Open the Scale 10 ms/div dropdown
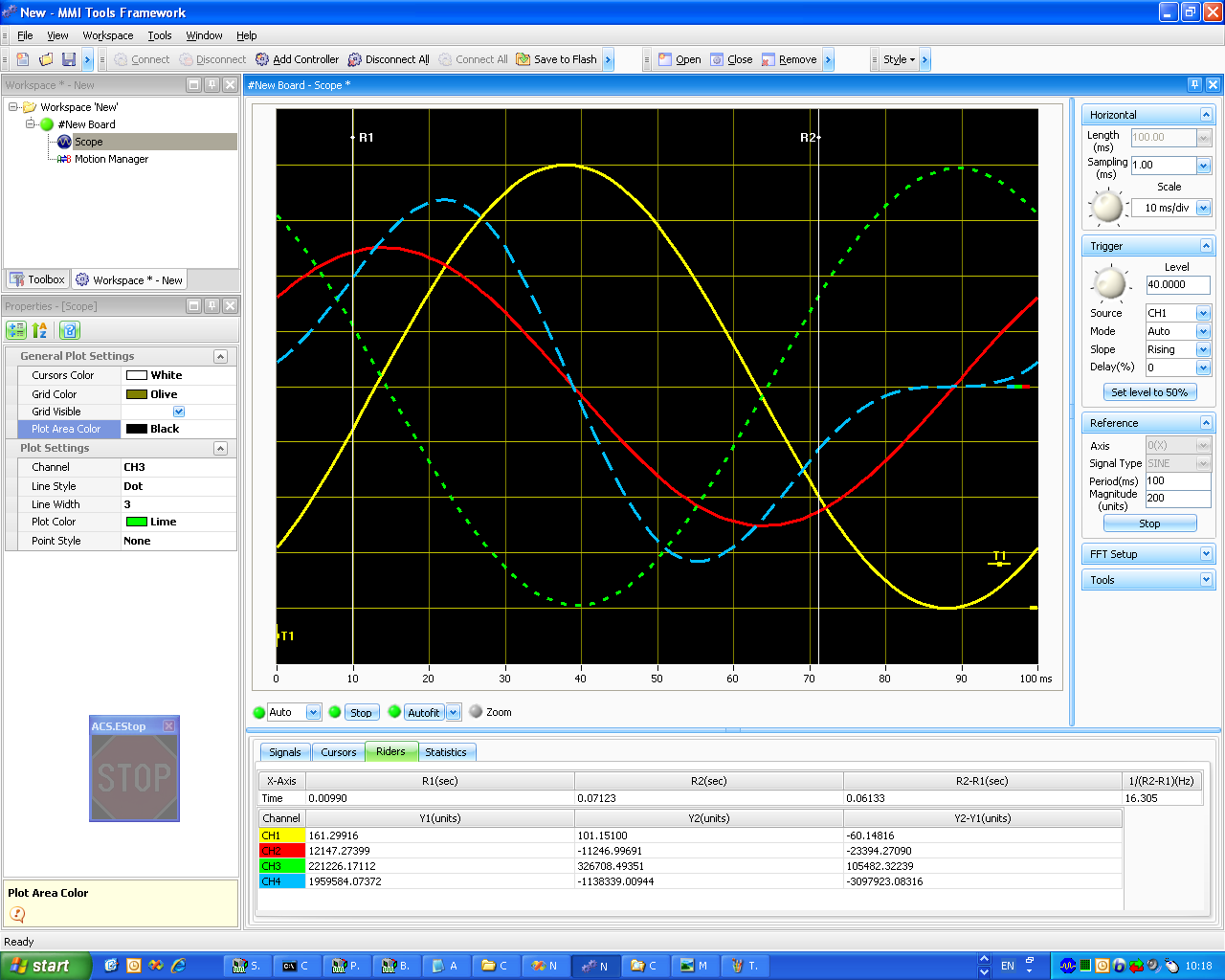The height and width of the screenshot is (980, 1225). tap(1203, 208)
